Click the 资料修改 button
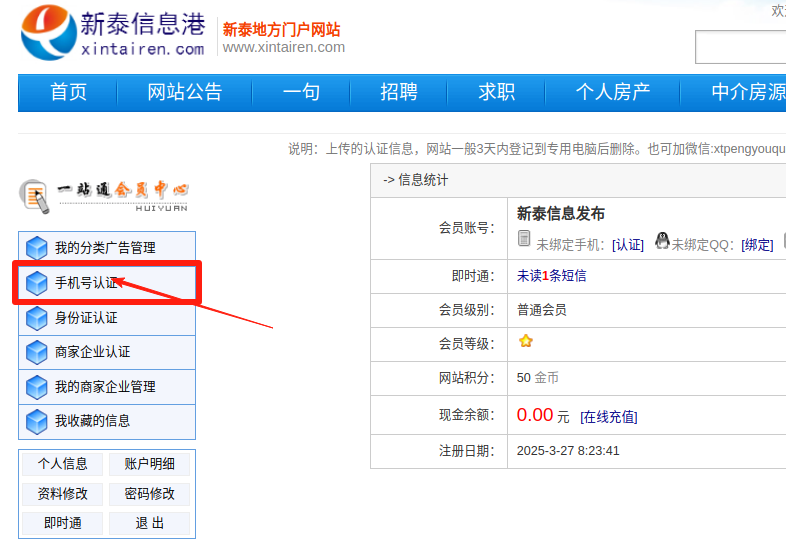The height and width of the screenshot is (546, 786). coord(63,494)
